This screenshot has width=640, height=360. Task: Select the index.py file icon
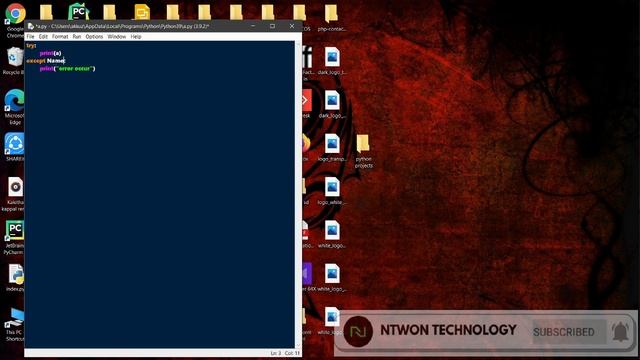[16, 278]
